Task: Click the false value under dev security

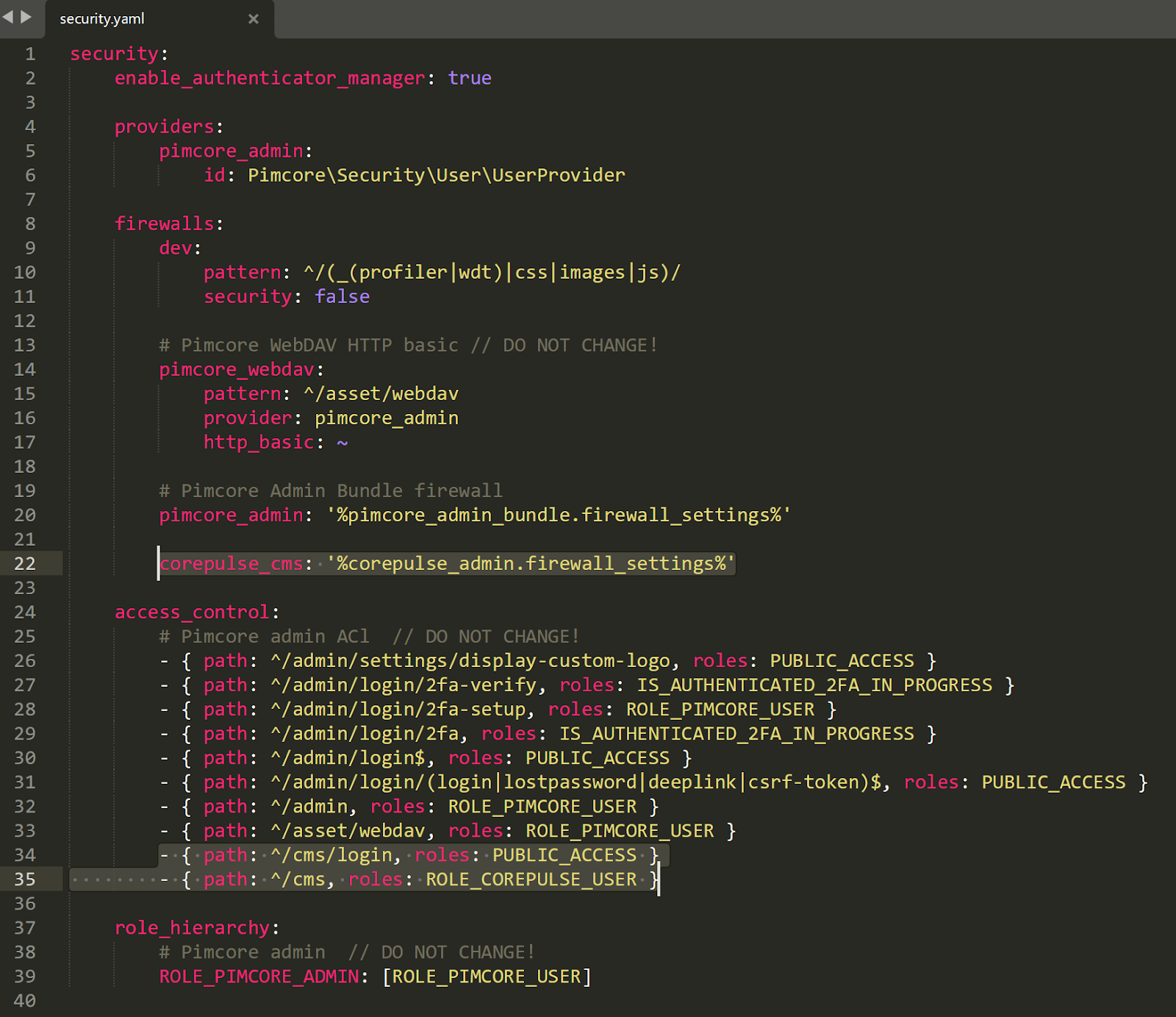Action: 342,296
